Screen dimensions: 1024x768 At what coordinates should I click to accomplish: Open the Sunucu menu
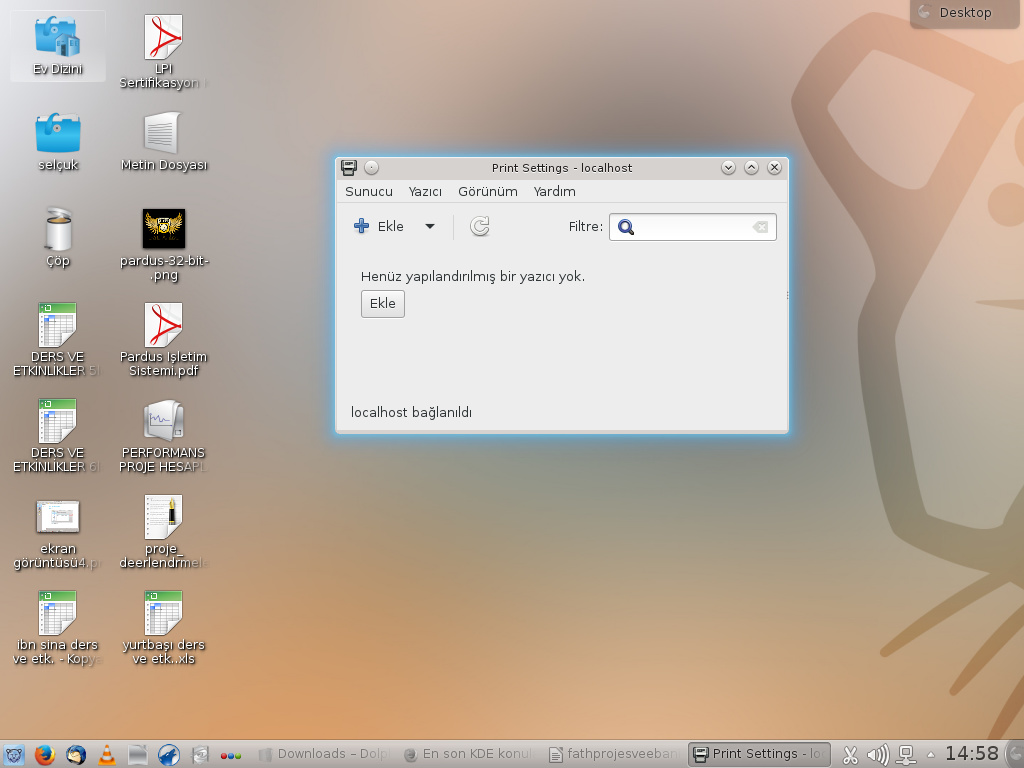(369, 192)
